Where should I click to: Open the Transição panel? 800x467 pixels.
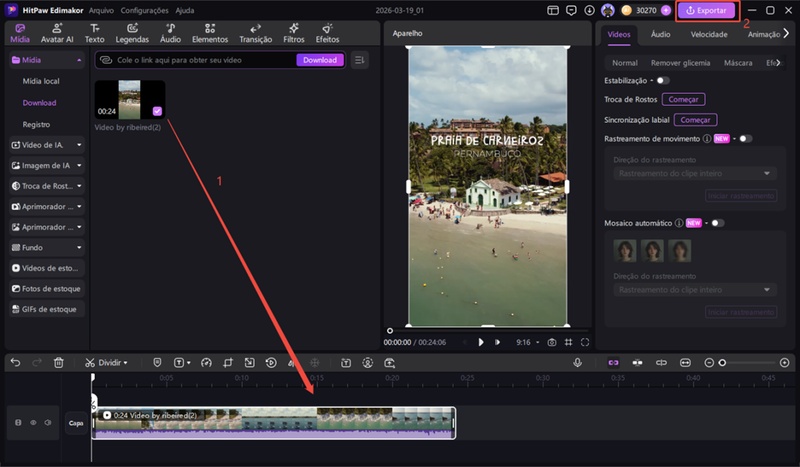coord(256,33)
